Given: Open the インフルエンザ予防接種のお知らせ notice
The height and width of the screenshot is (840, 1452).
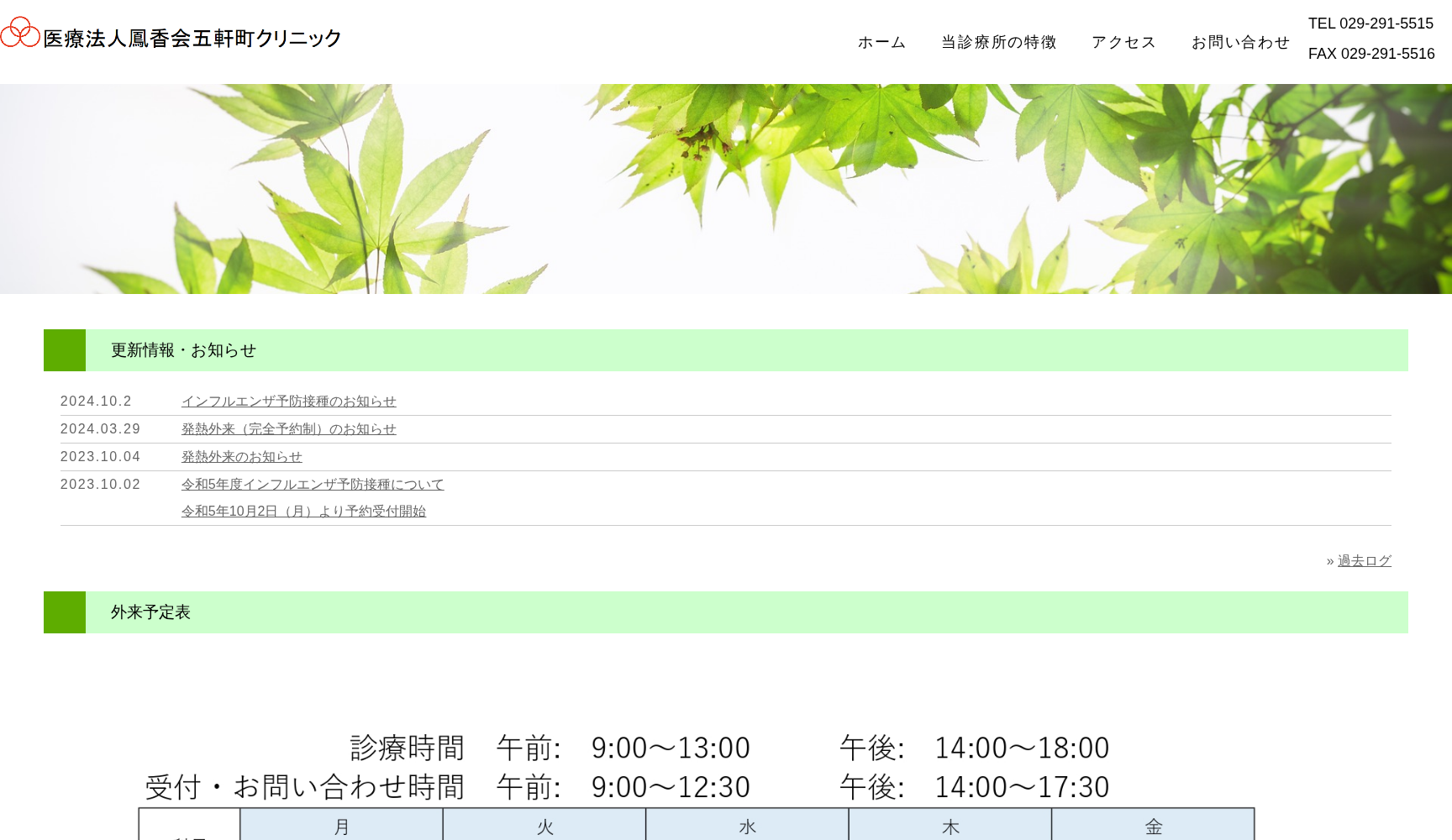Looking at the screenshot, I should pyautogui.click(x=288, y=402).
